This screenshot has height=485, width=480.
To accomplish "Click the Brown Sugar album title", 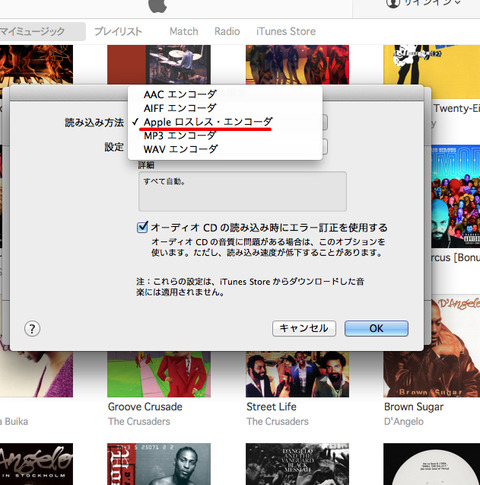I will point(414,407).
